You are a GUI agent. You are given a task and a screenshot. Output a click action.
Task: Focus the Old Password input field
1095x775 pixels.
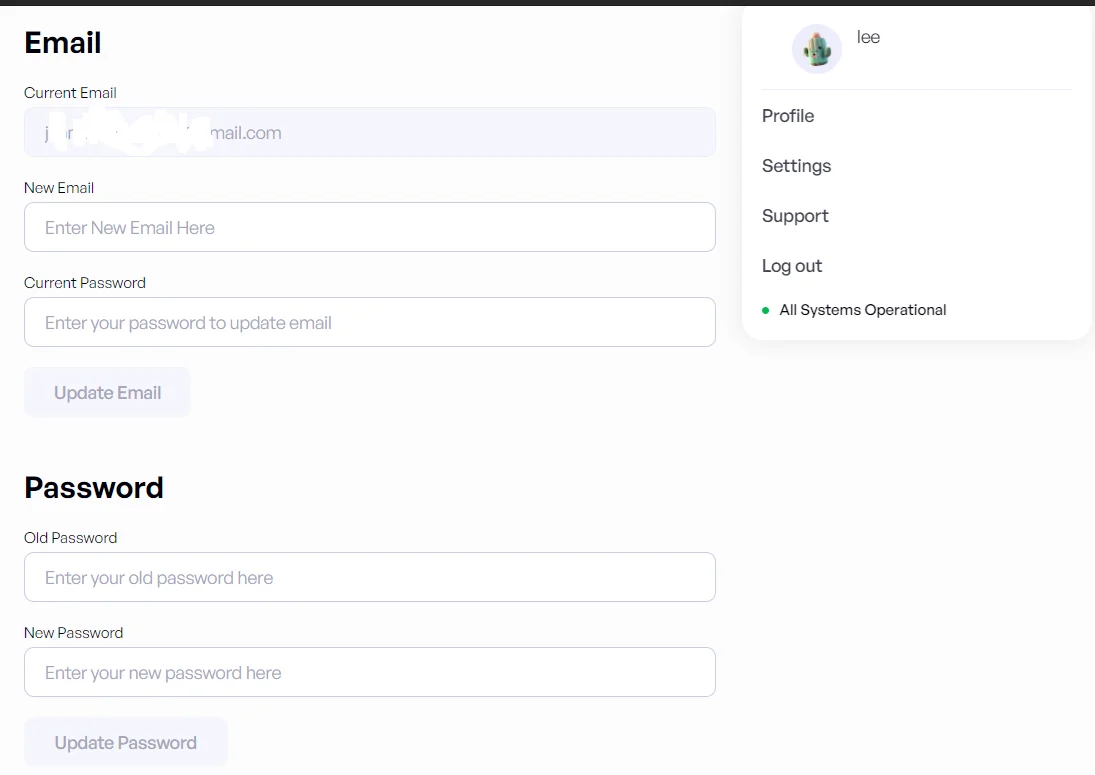point(369,577)
